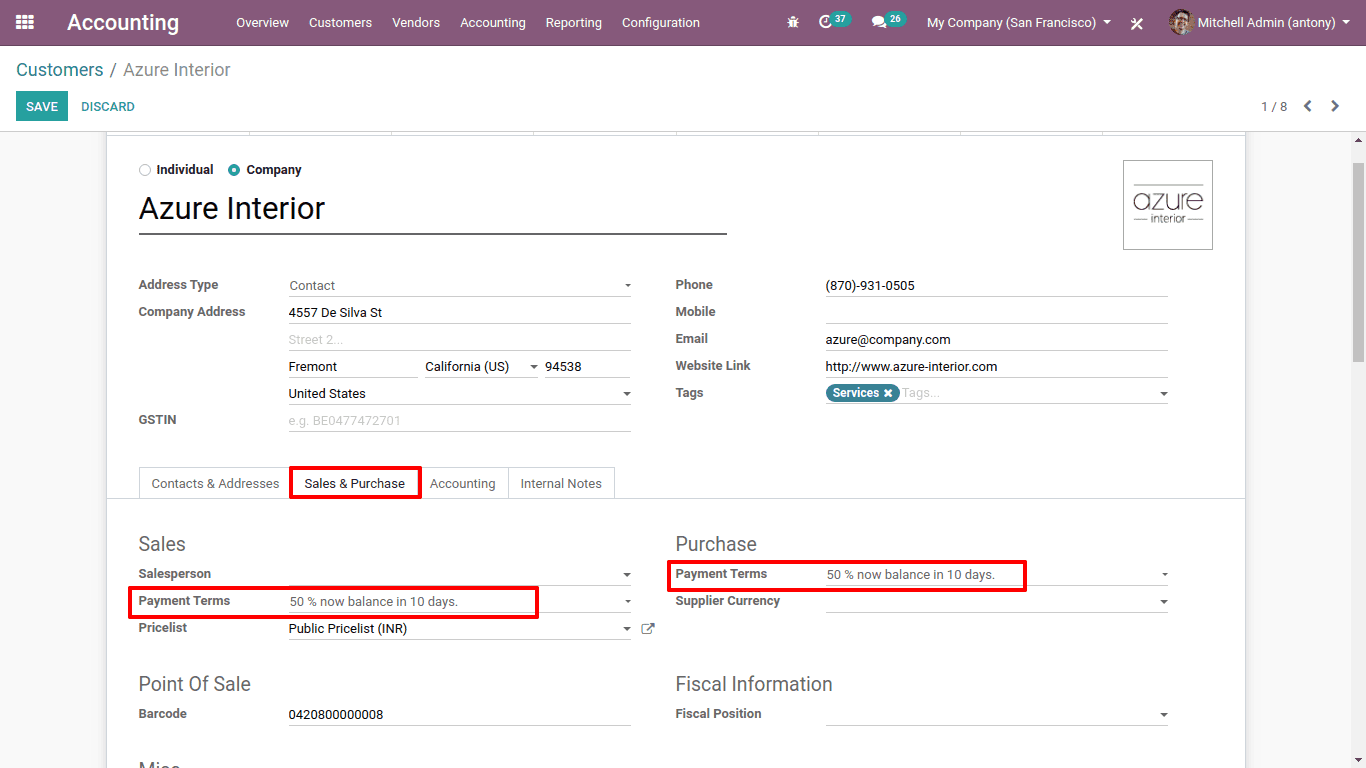Click the GSTIN input field
This screenshot has height=768, width=1366.
[460, 421]
